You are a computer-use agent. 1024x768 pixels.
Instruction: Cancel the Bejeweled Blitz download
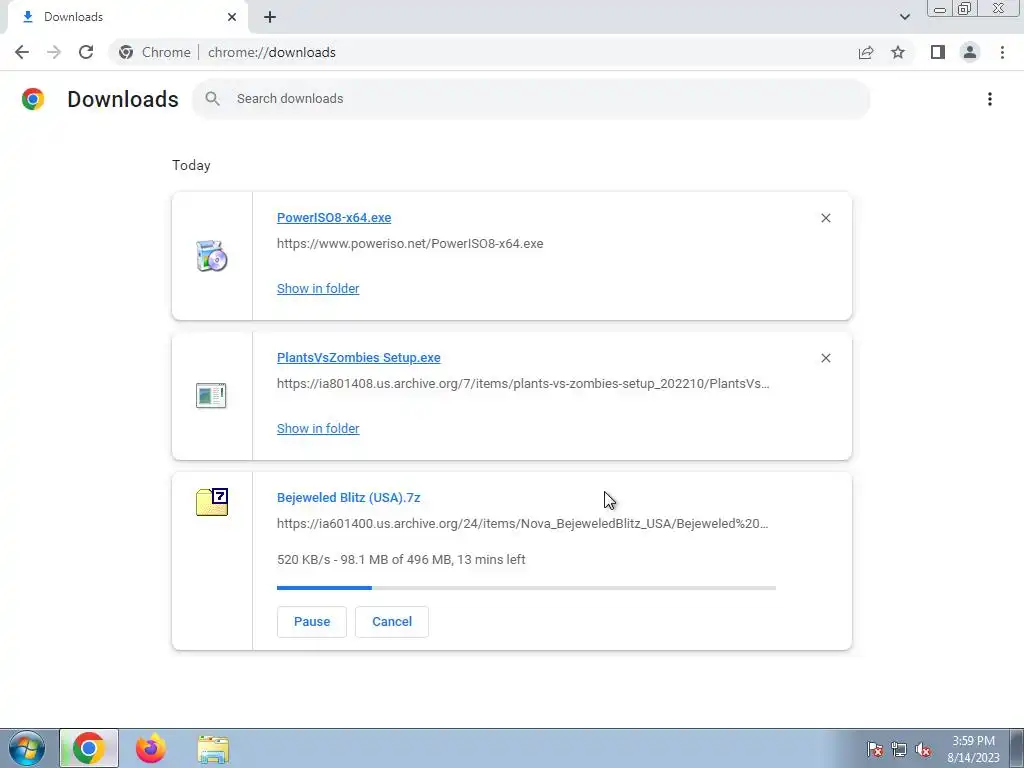[x=392, y=622]
